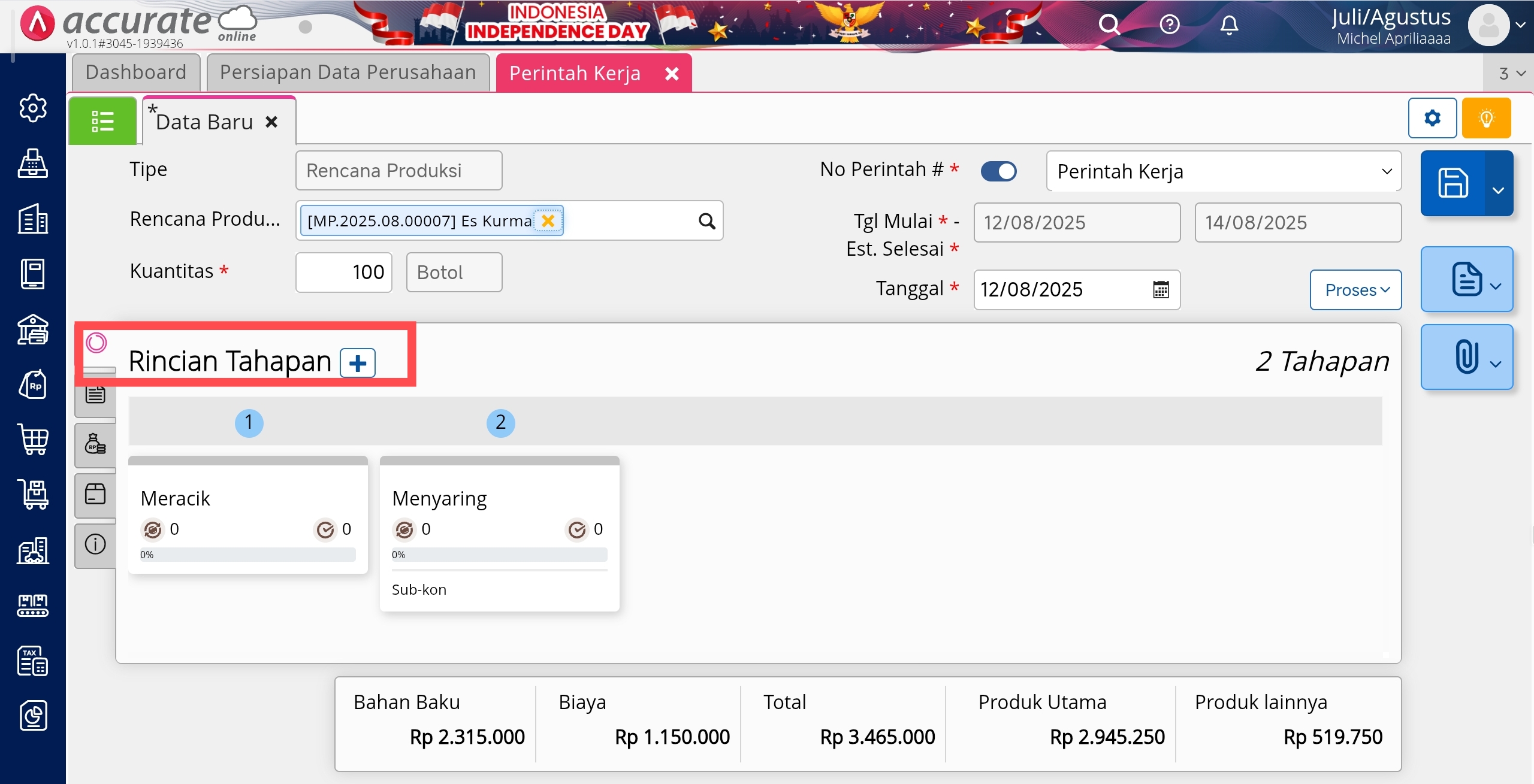The image size is (1534, 784).
Task: Open the shopping cart sidebar module
Action: coord(33,440)
